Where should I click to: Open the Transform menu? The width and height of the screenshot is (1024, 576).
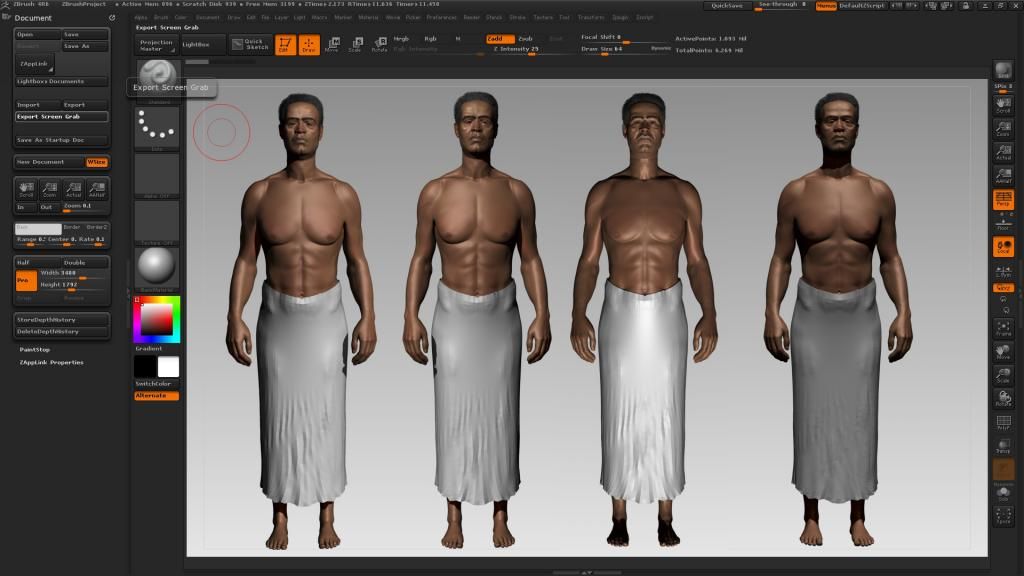coord(590,18)
